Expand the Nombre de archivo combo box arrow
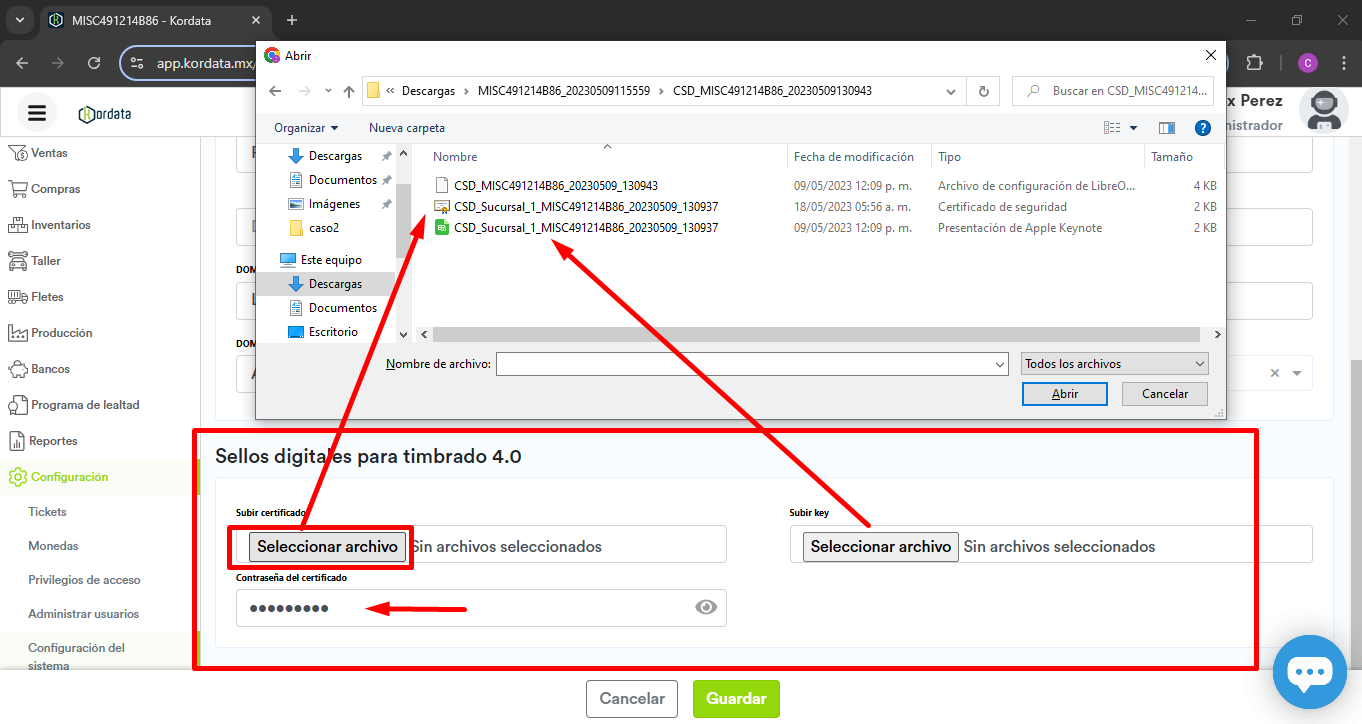1362x724 pixels. click(999, 365)
